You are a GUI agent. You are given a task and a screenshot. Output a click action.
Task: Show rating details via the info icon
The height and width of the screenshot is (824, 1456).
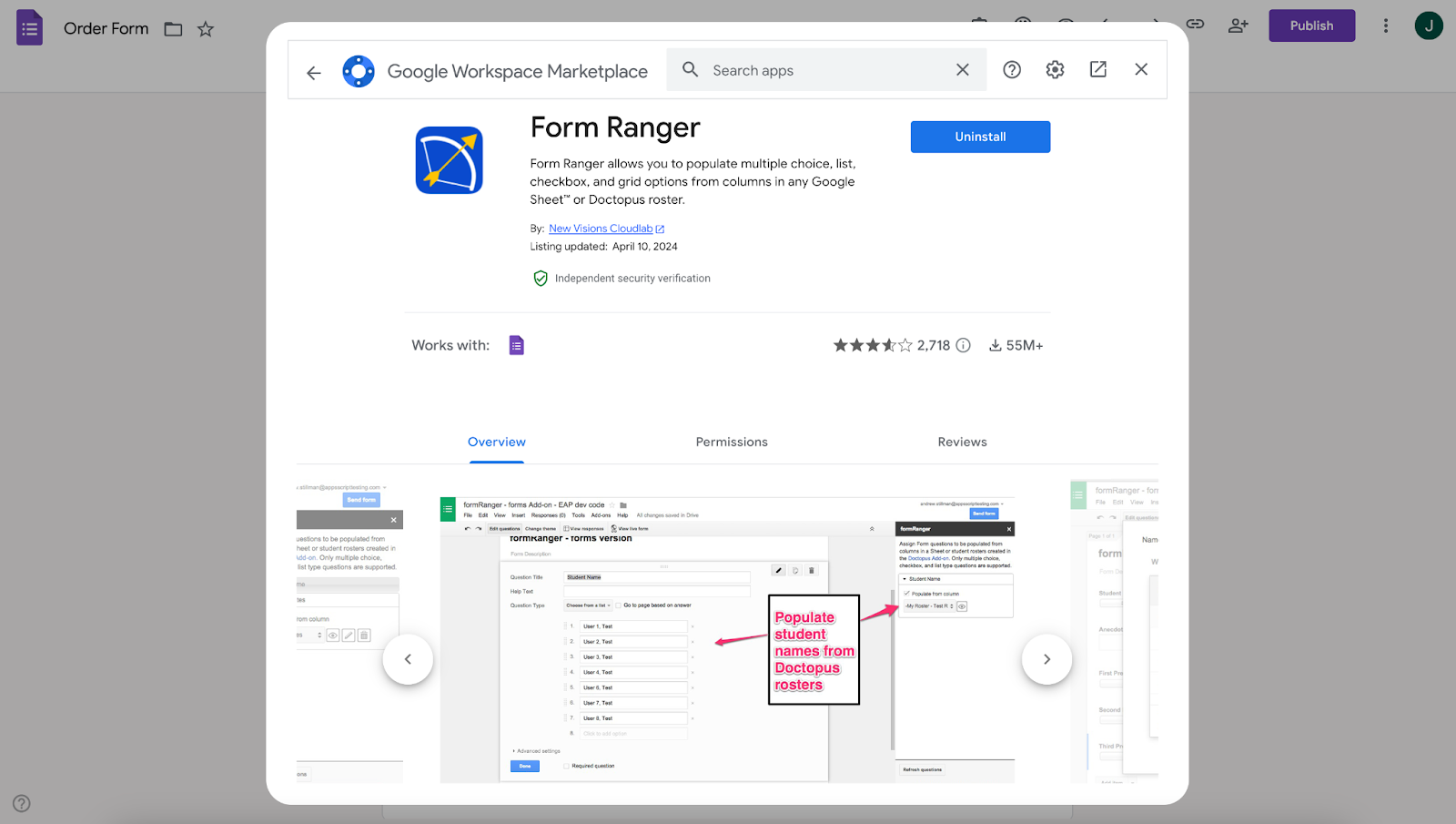coord(964,345)
